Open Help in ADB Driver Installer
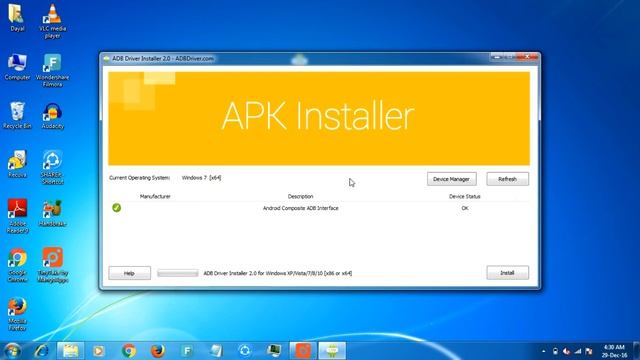Image resolution: width=640 pixels, height=360 pixels. click(129, 273)
